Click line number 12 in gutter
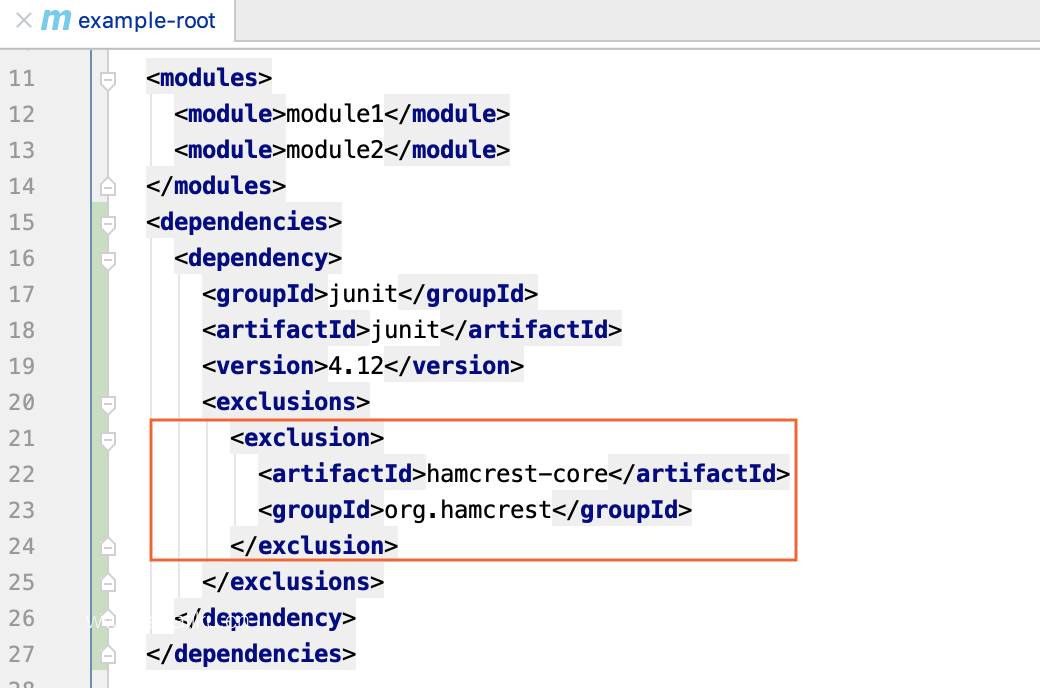The image size is (1040, 688). (x=21, y=114)
